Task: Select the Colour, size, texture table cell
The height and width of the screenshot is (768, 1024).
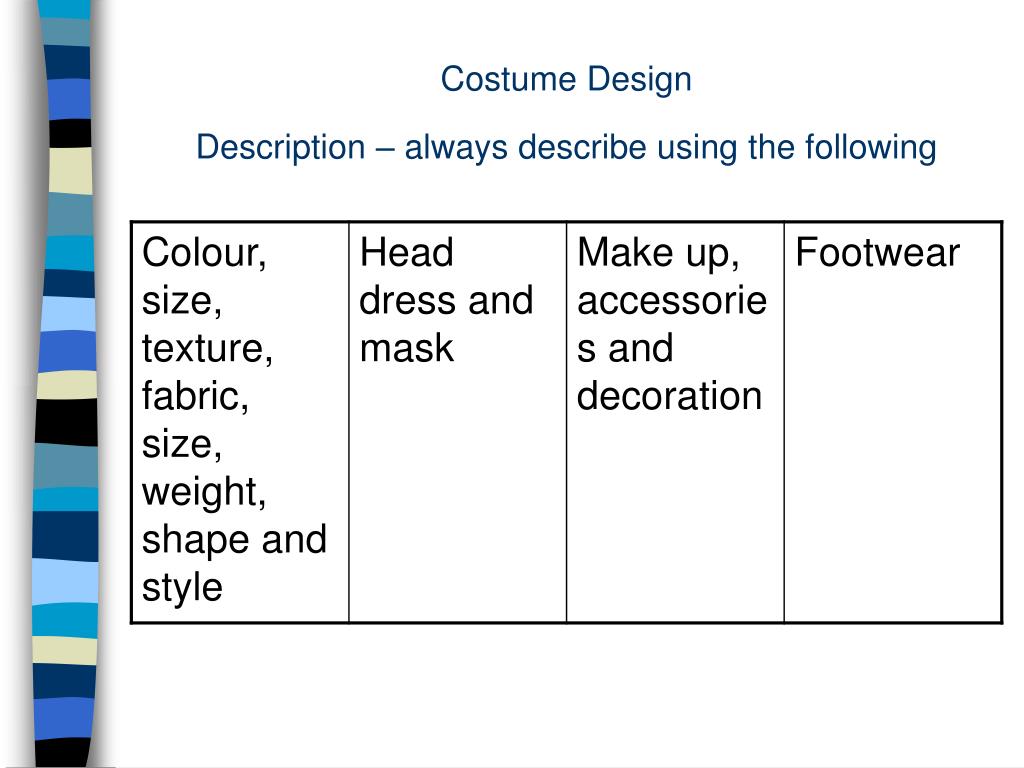Action: (x=240, y=423)
